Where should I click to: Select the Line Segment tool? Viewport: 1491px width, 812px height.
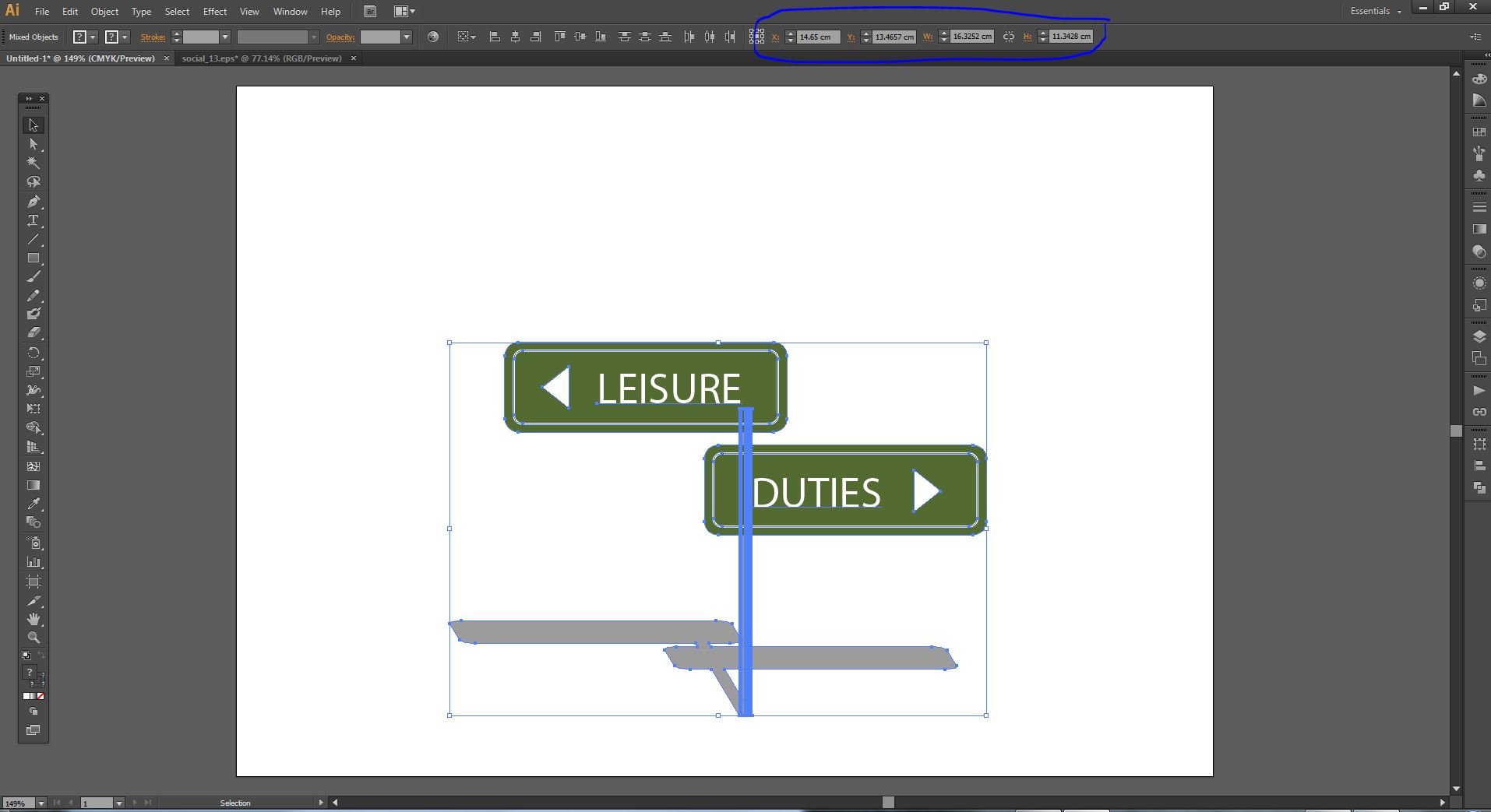(33, 239)
